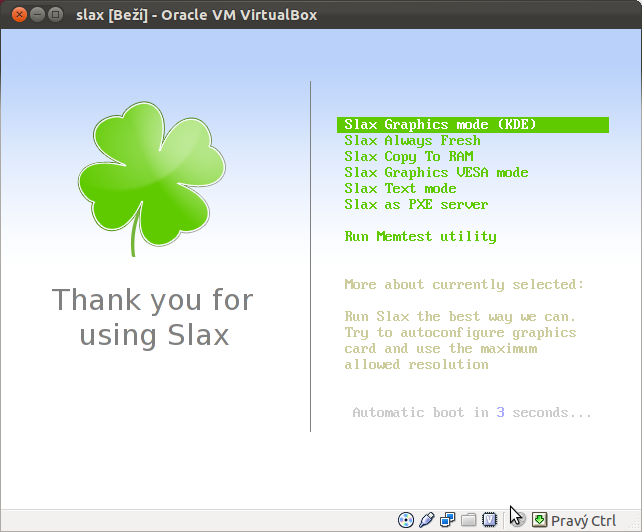
Task: Select Slax Graphics mode (KDE) boot entry
Action: 473,125
